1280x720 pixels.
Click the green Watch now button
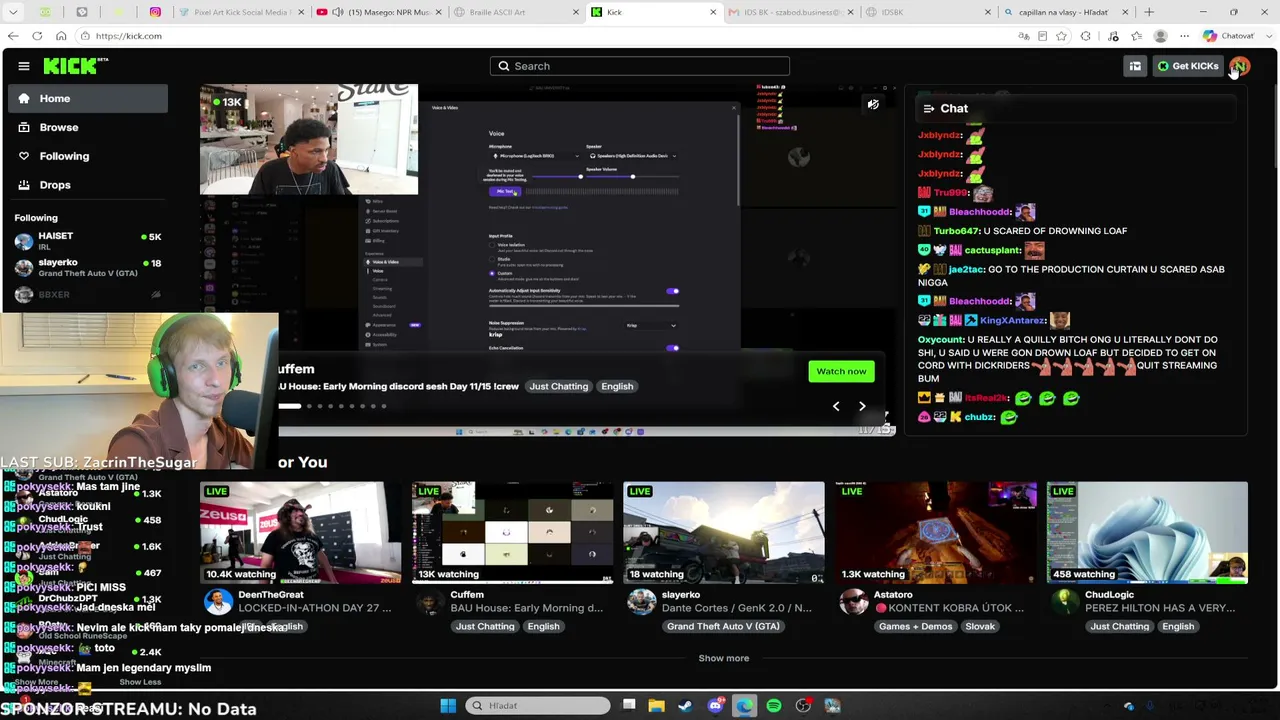coord(841,371)
